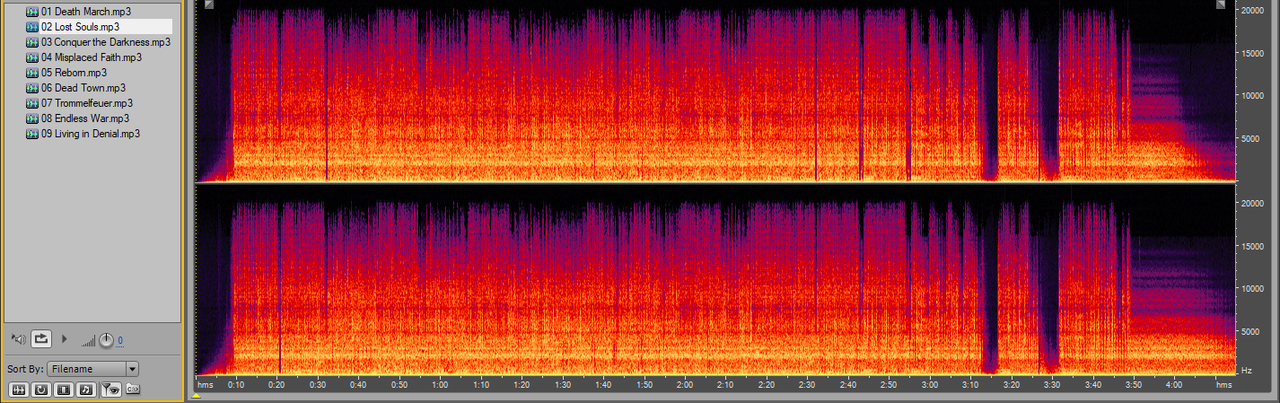The height and width of the screenshot is (403, 1280).
Task: Click the Hz label on frequency ruler
Action: click(x=1246, y=370)
